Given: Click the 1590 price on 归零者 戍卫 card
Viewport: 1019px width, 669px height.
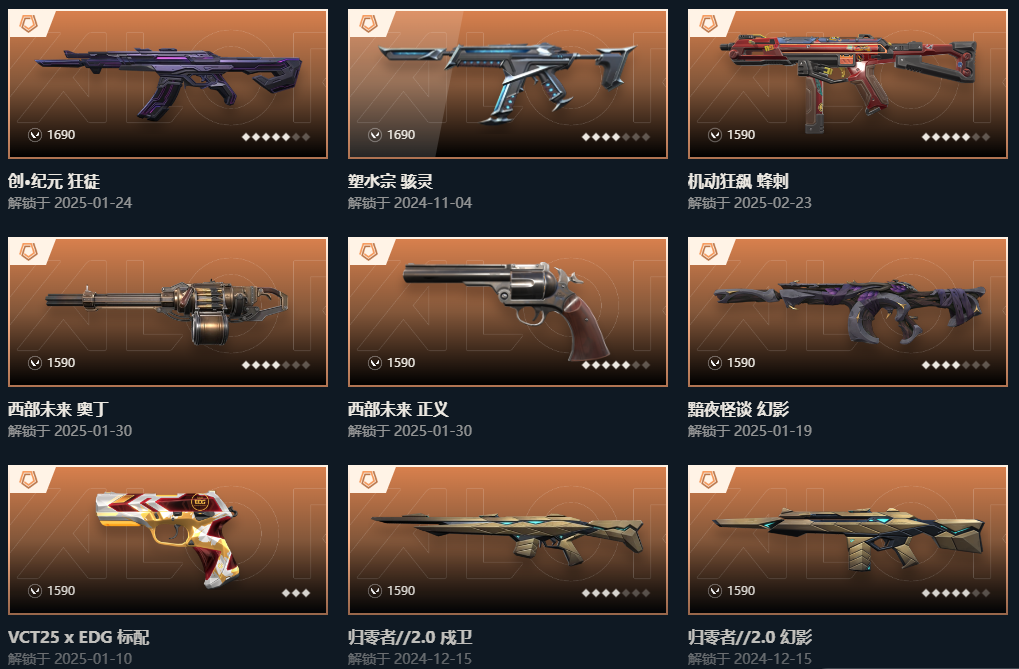Looking at the screenshot, I should pyautogui.click(x=401, y=590).
